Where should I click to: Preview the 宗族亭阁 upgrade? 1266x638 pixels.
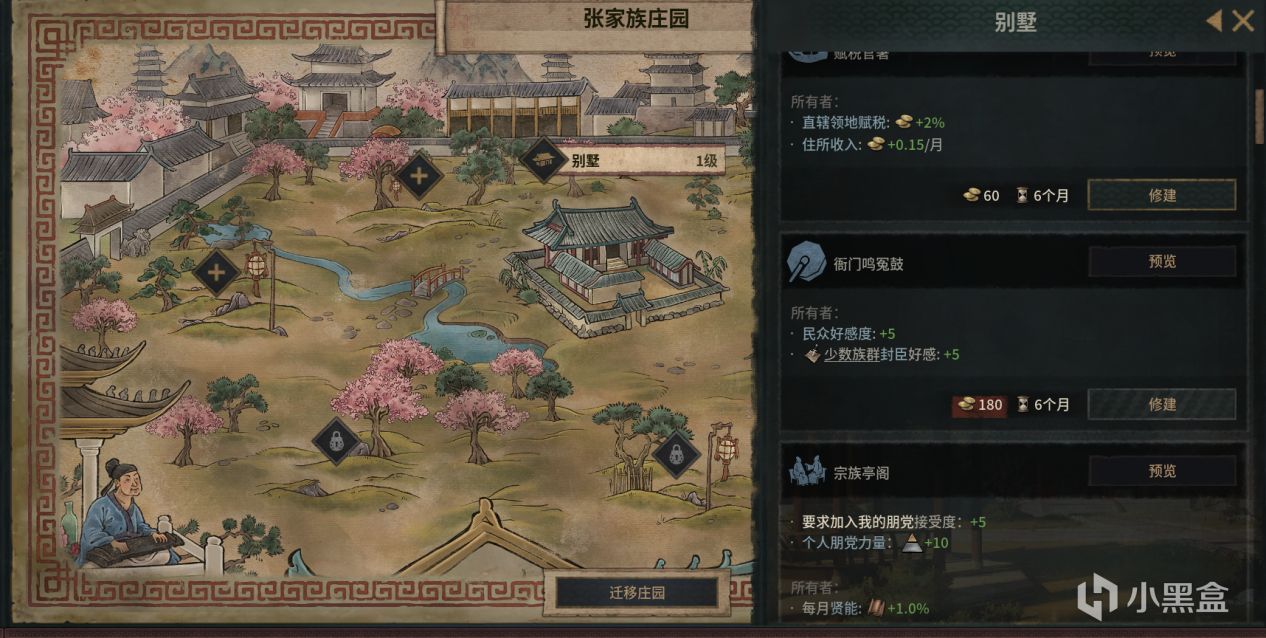[1162, 471]
